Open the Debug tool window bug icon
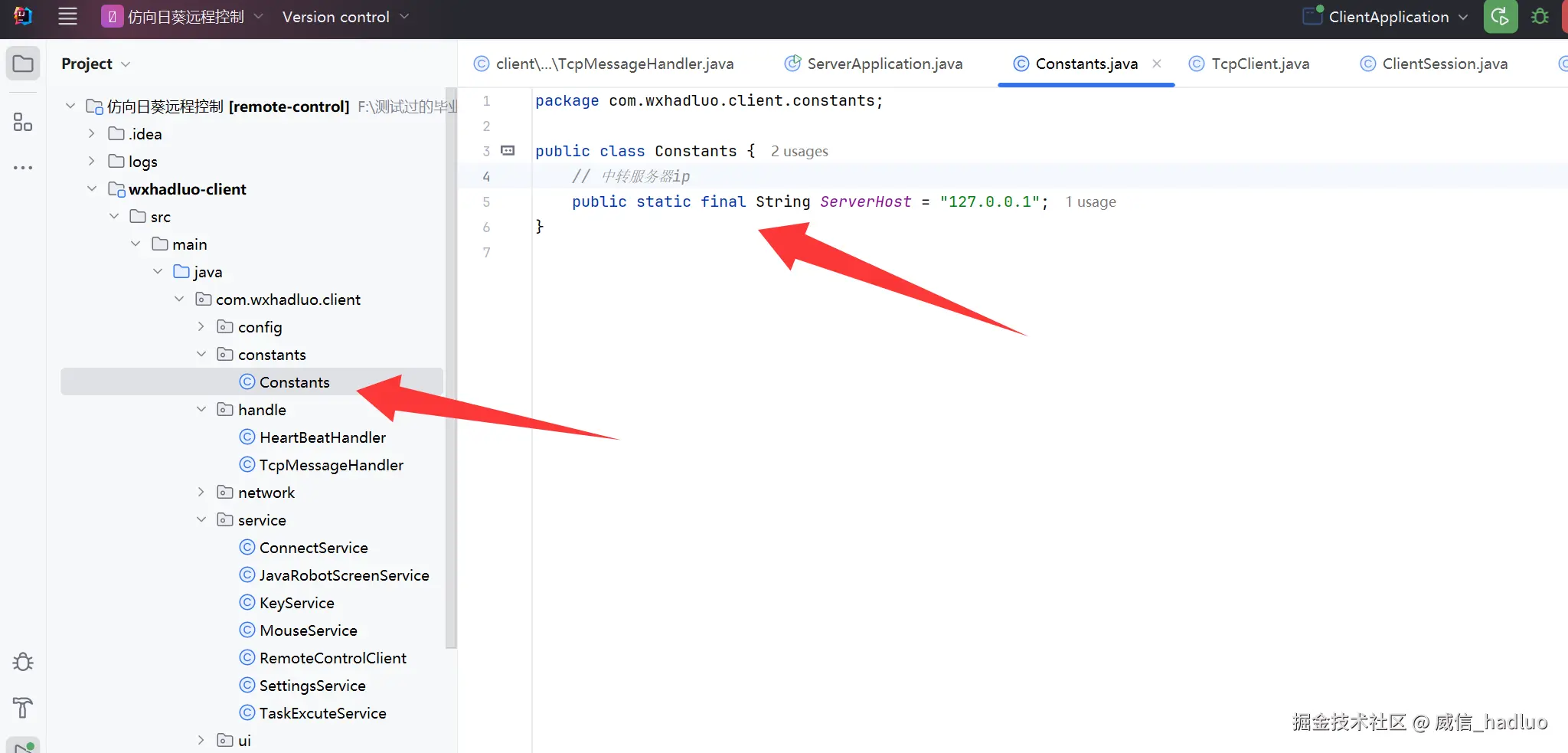The height and width of the screenshot is (753, 1568). point(23,662)
